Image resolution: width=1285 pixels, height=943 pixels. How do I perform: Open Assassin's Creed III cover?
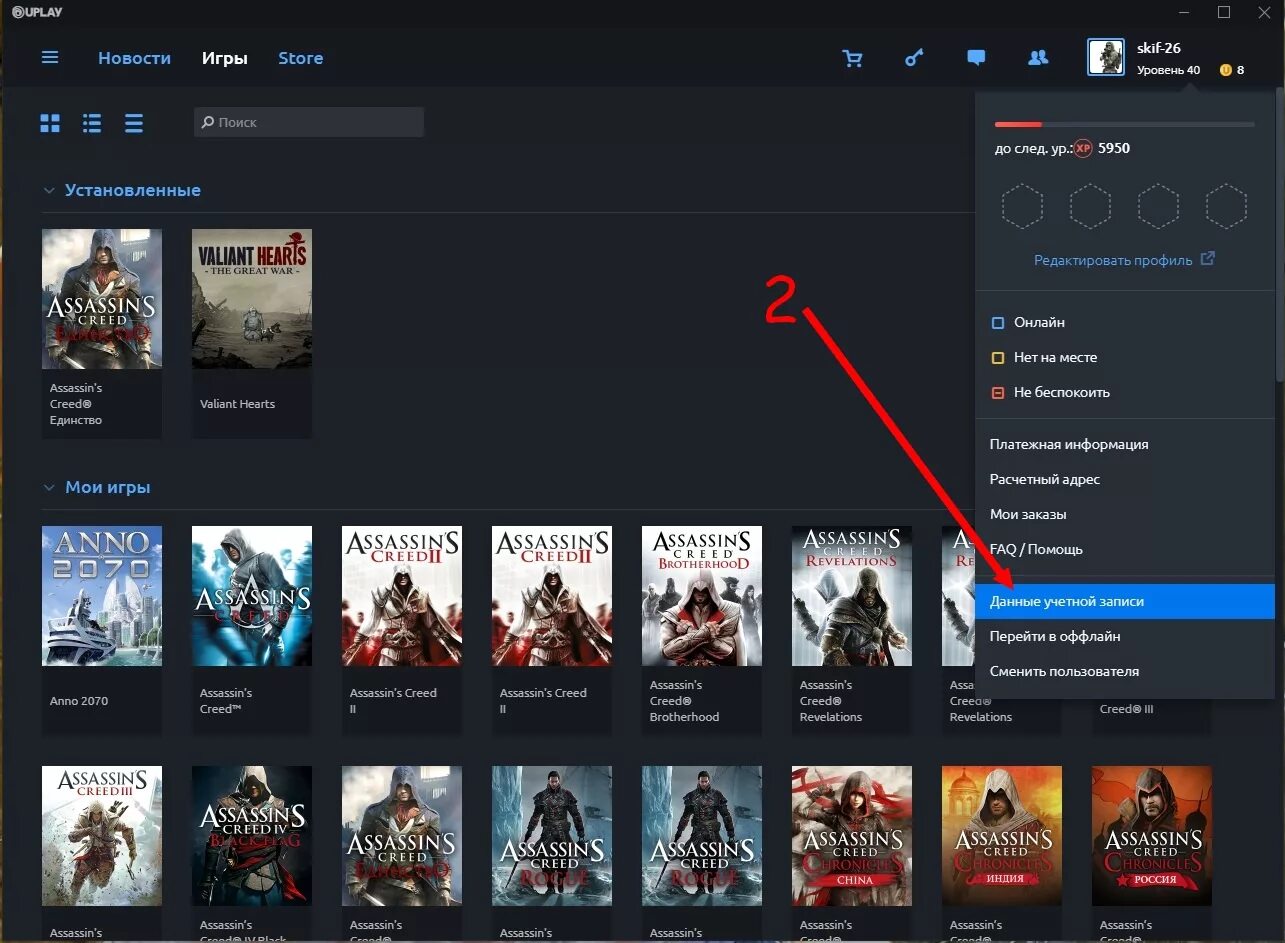pyautogui.click(x=102, y=836)
